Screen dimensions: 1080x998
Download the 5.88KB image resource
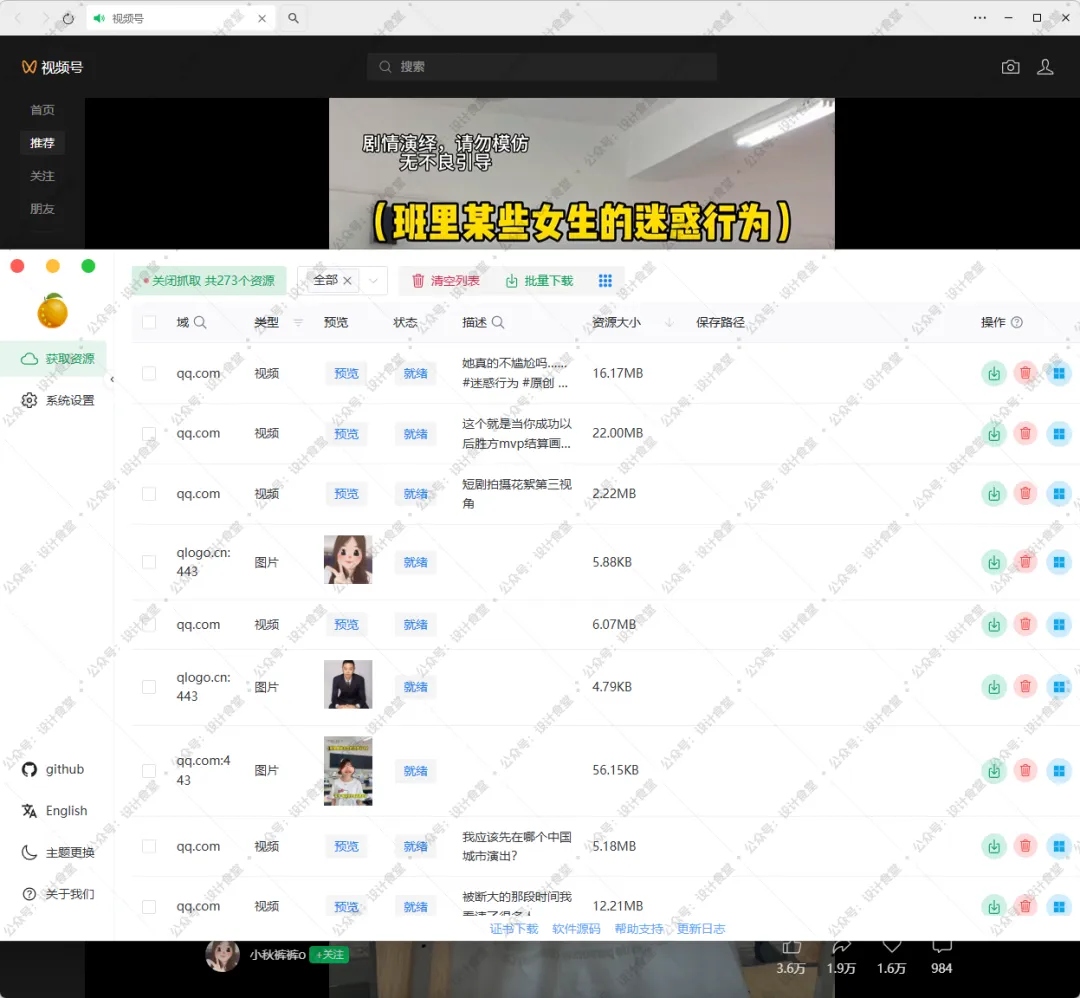click(x=994, y=562)
